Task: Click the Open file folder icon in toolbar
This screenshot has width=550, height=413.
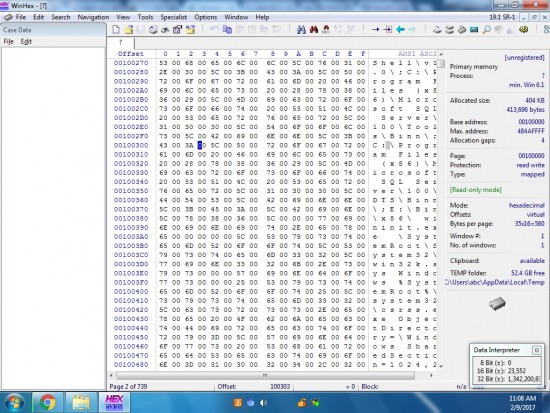Action: tap(128, 30)
